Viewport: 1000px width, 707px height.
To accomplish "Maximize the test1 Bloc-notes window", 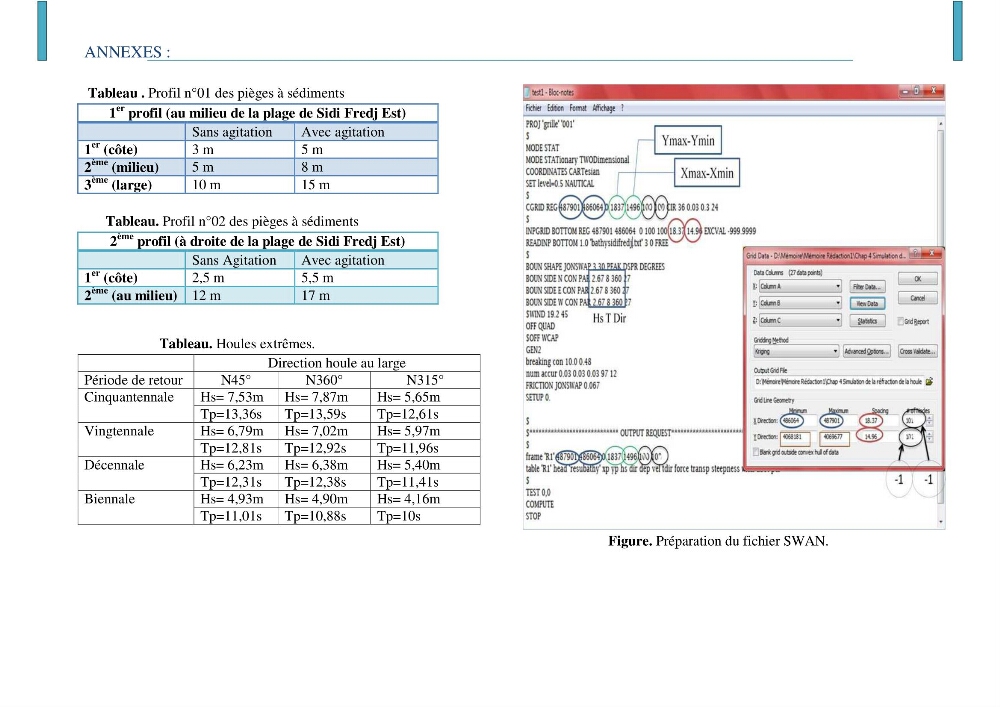I will (x=916, y=91).
